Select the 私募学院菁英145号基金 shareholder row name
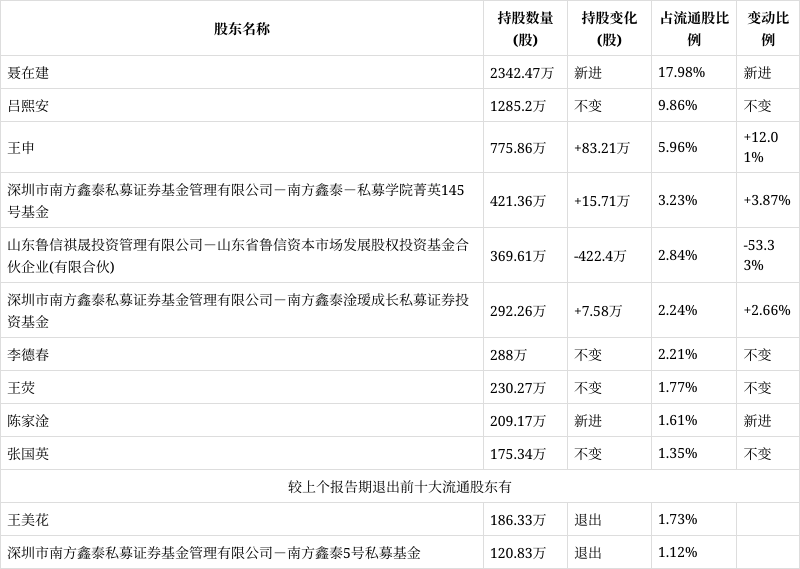800x569 pixels. pyautogui.click(x=236, y=201)
